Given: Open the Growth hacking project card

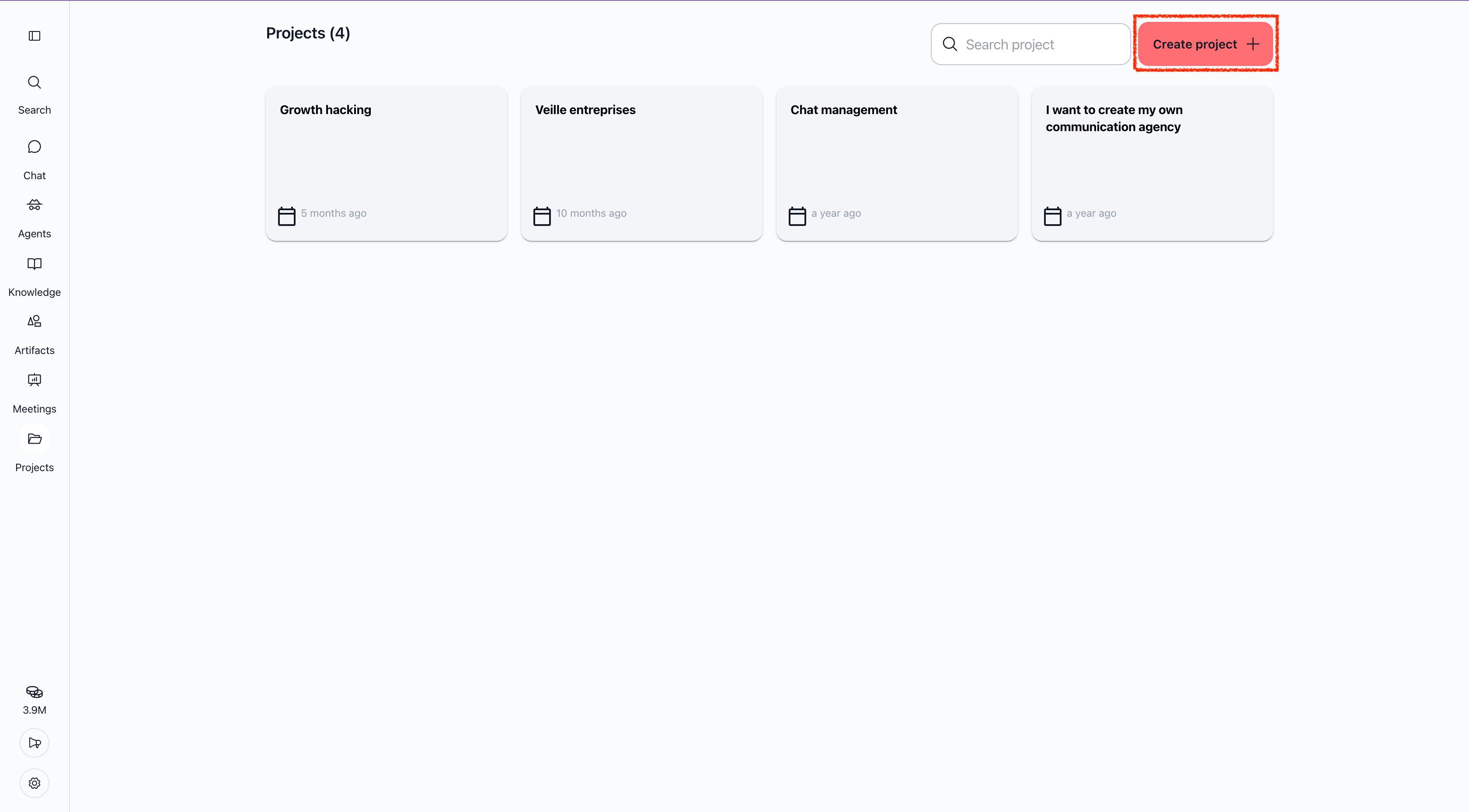Looking at the screenshot, I should pos(386,163).
